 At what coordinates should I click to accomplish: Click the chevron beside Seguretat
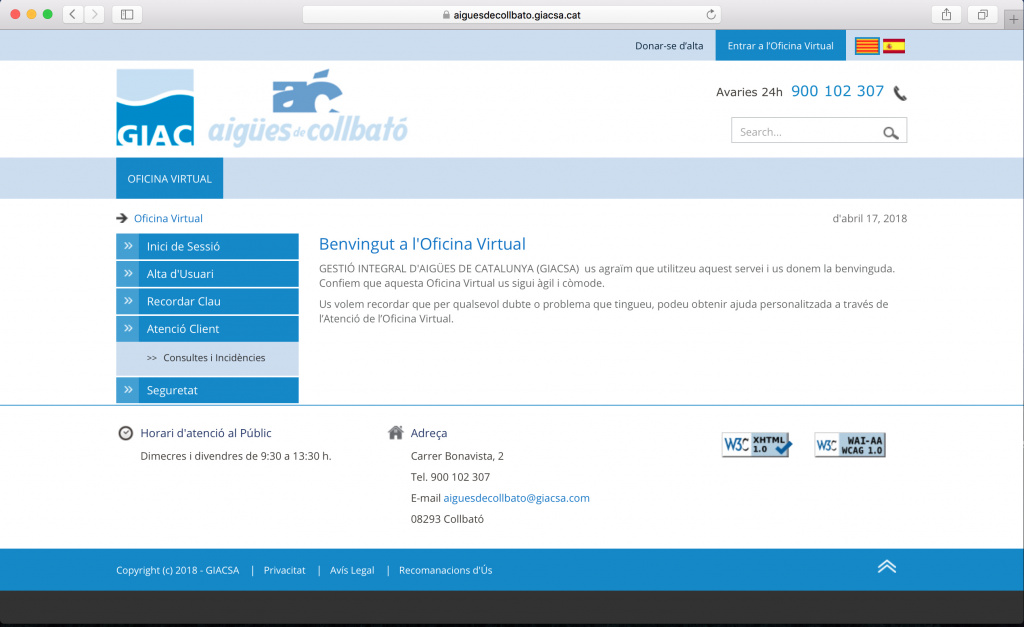click(128, 389)
